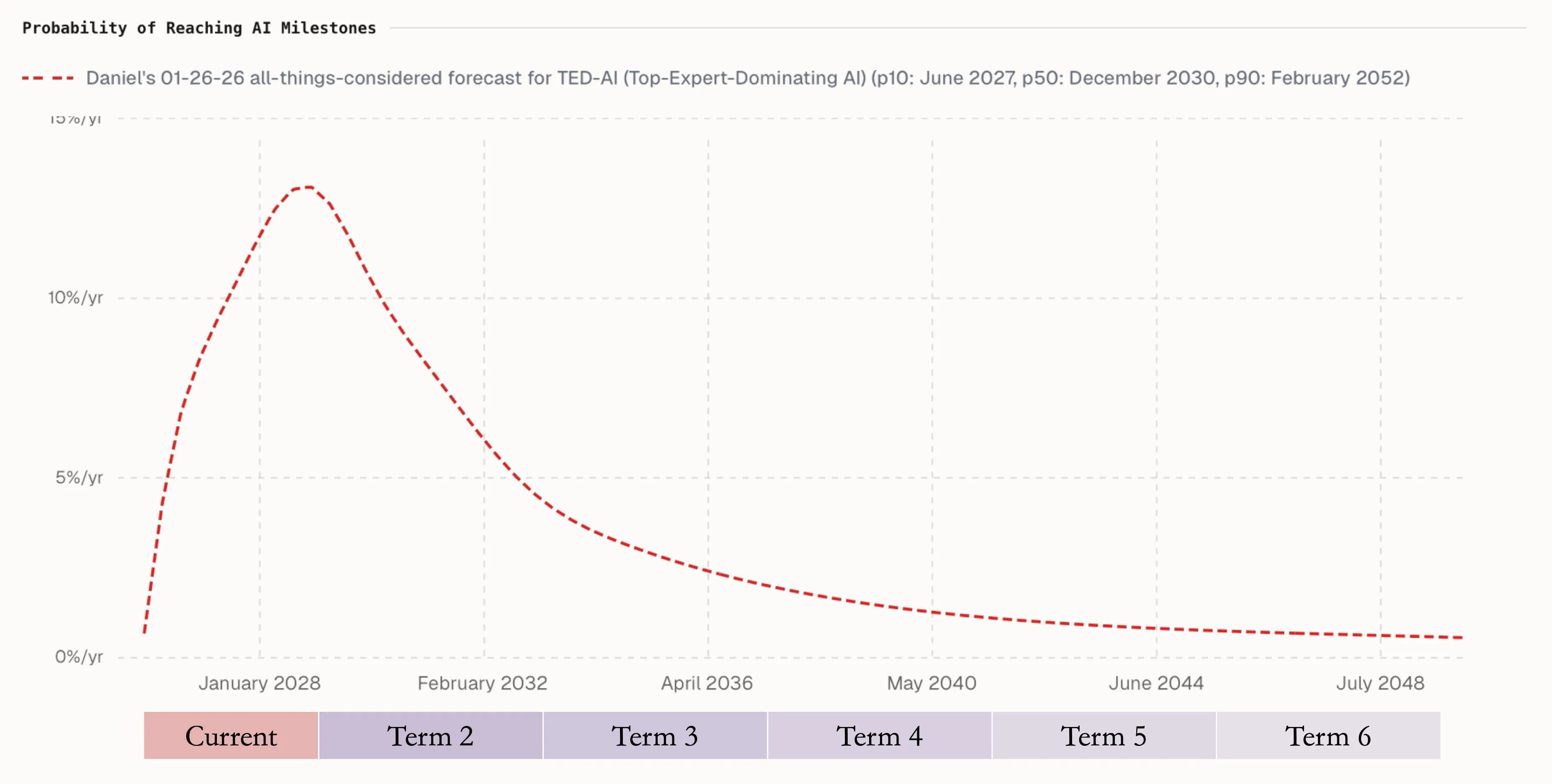1552x784 pixels.
Task: Click the "February 2032" x-axis label
Action: pos(483,683)
